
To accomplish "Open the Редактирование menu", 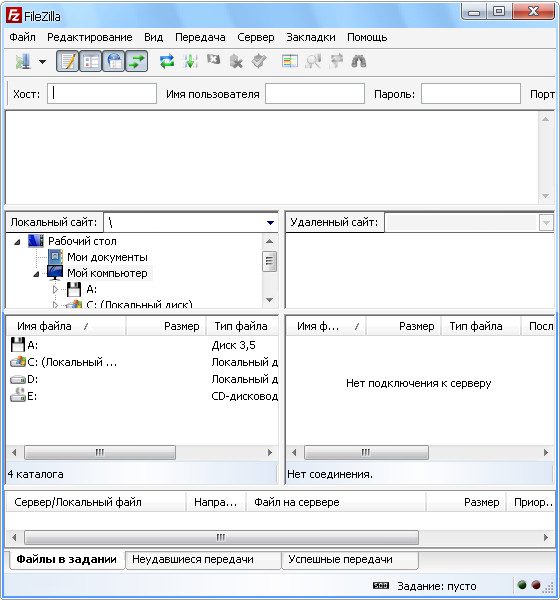I will [x=90, y=37].
